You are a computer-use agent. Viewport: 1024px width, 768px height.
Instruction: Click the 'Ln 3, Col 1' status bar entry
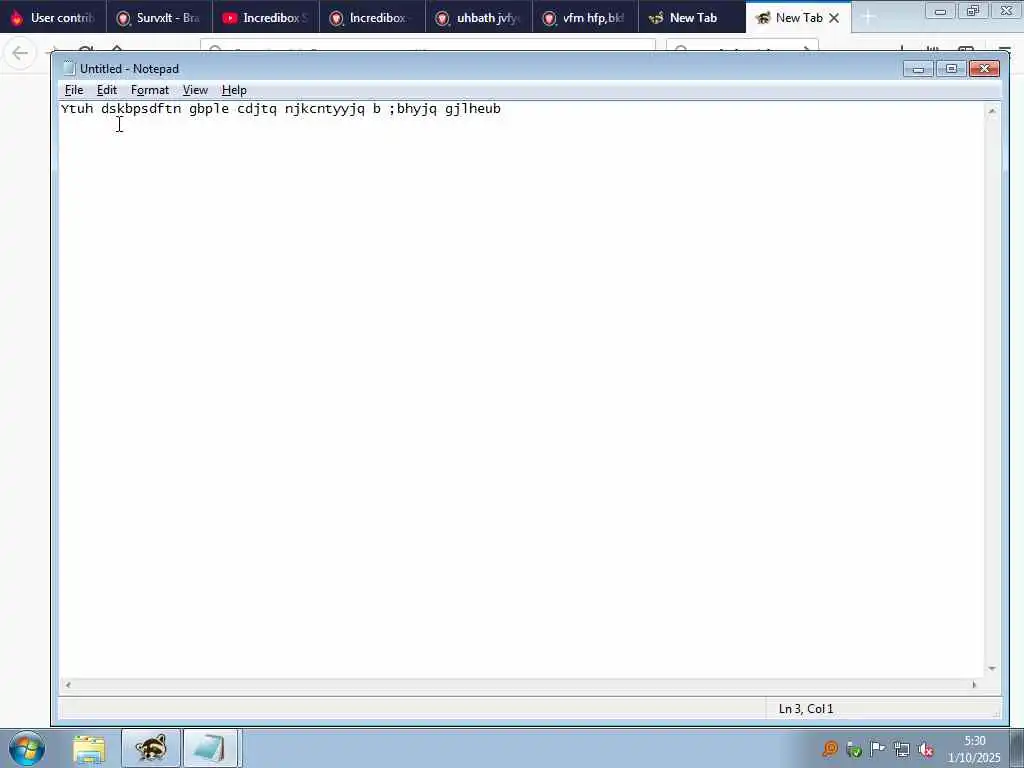tap(806, 709)
